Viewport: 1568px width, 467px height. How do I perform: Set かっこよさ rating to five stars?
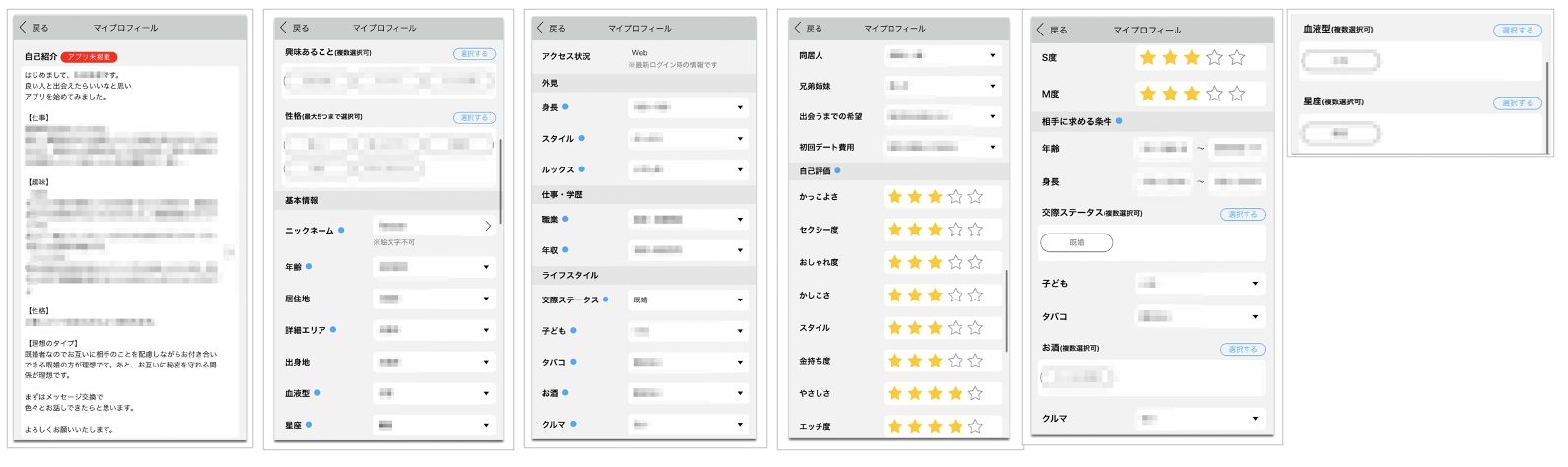tap(975, 197)
